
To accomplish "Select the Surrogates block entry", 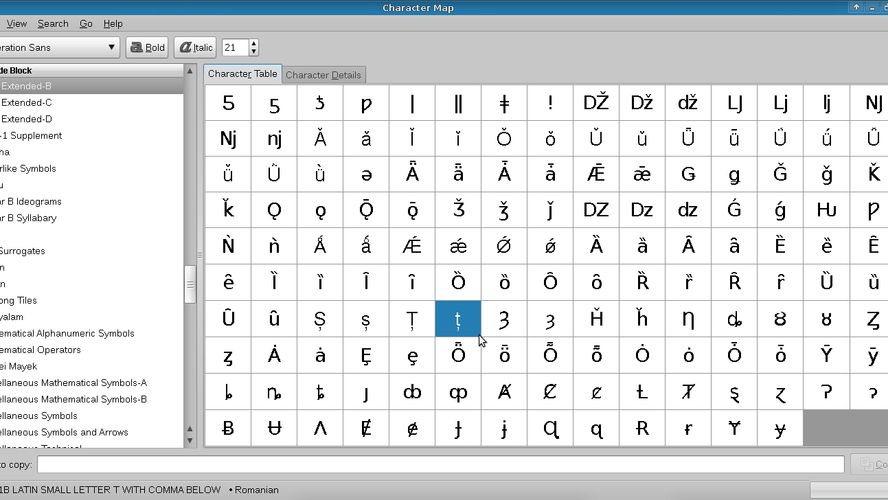I will 91,250.
